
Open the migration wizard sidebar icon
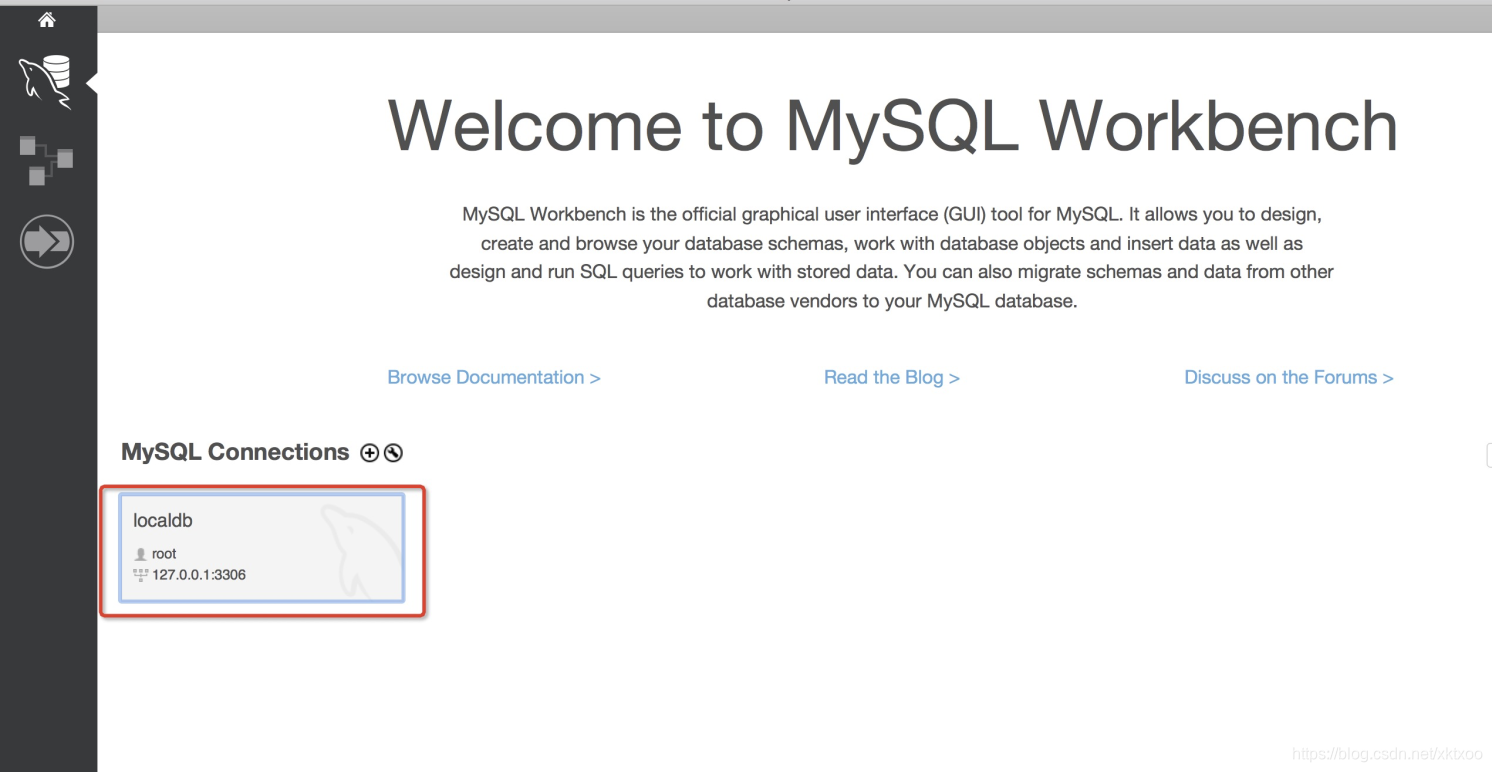[47, 241]
